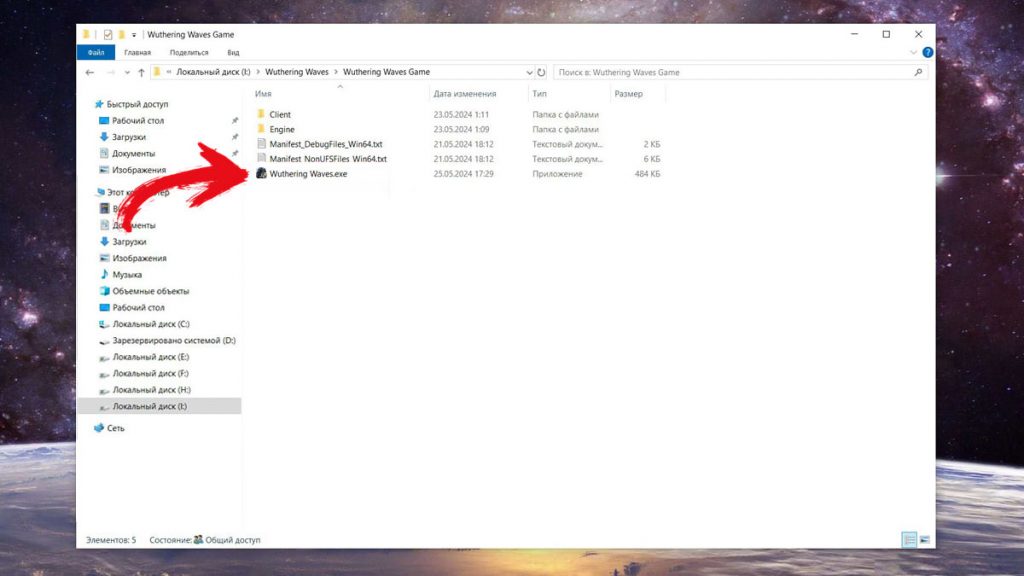Click Локальный диск (I:) breadcrumb segment
The height and width of the screenshot is (576, 1024).
(213, 72)
